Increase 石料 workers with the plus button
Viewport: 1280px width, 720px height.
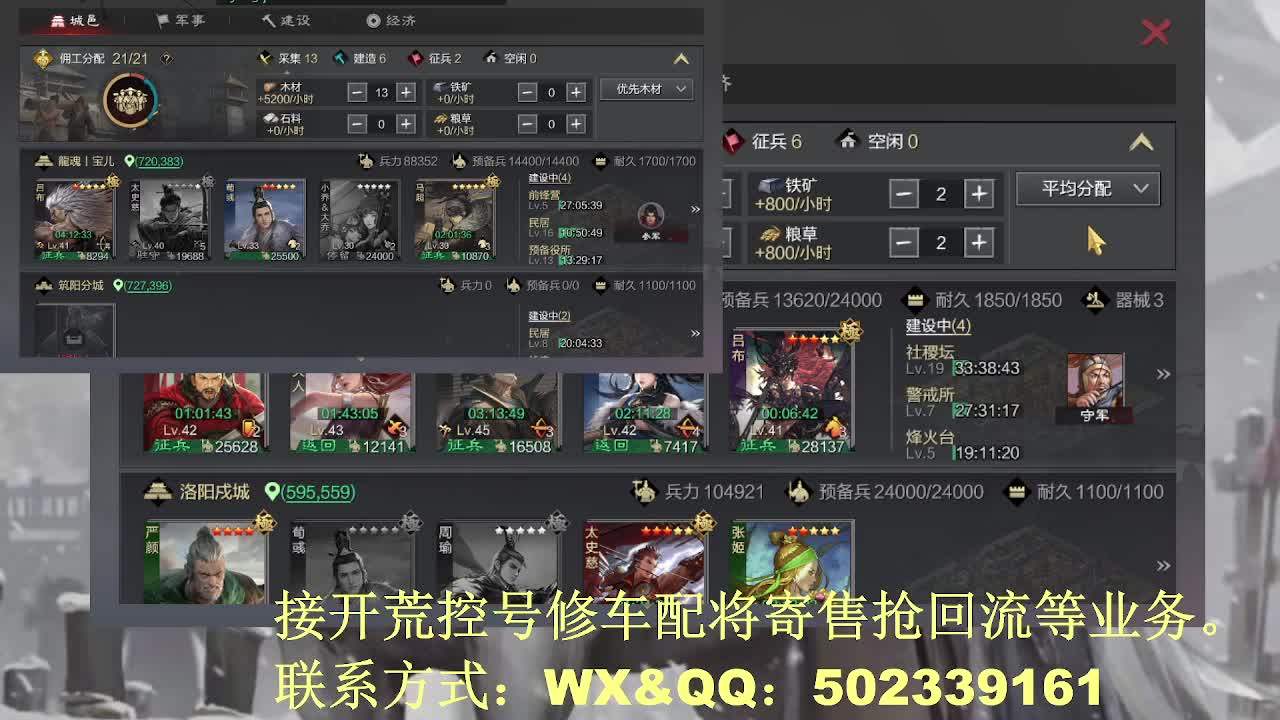pos(406,124)
